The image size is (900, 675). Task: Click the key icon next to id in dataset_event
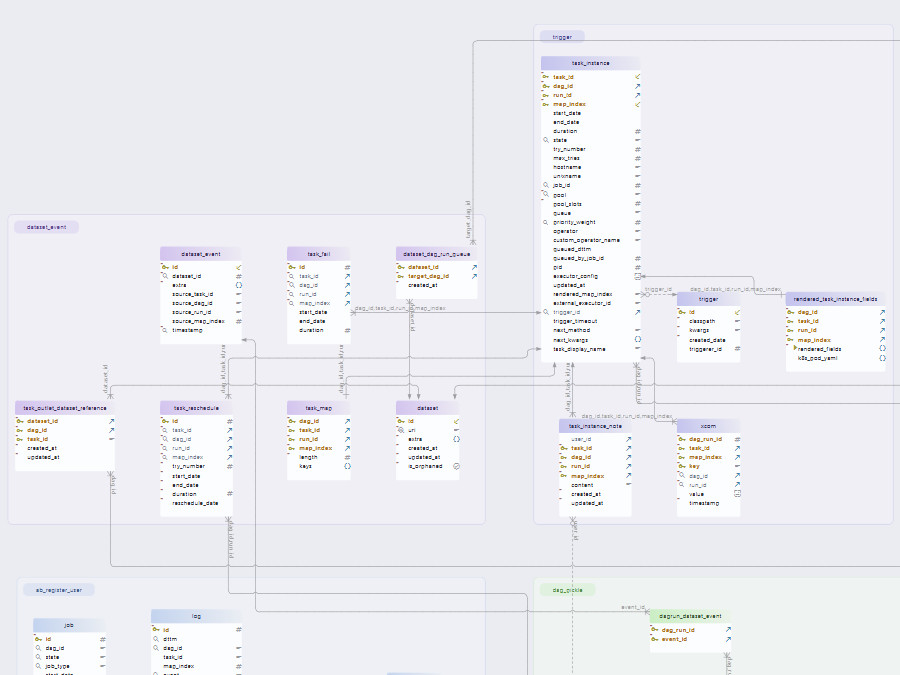pyautogui.click(x=164, y=266)
